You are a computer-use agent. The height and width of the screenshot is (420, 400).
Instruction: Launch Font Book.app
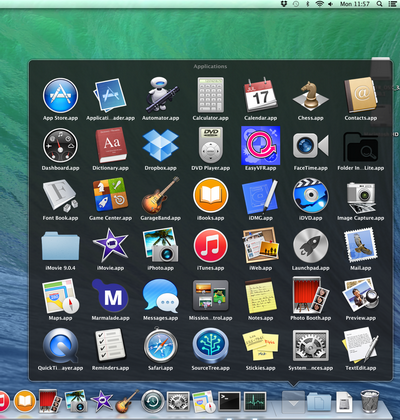tap(60, 196)
